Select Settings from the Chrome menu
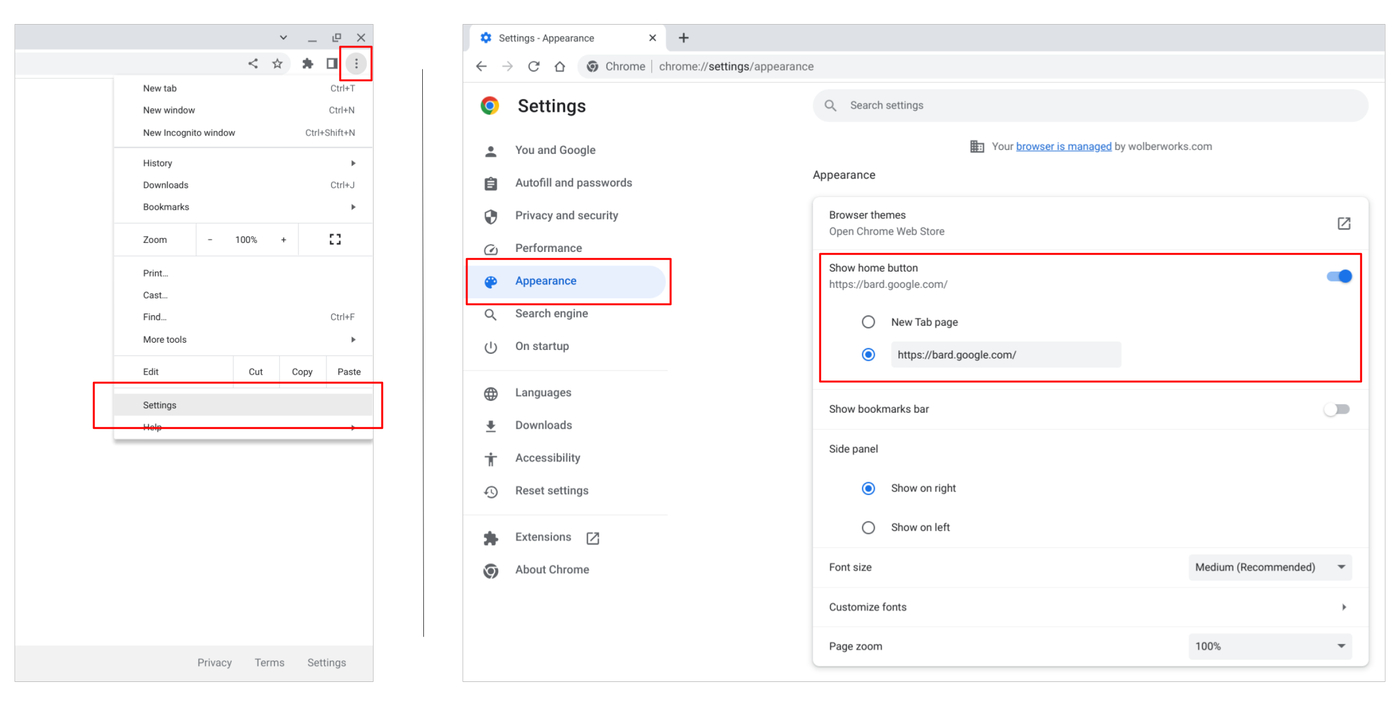This screenshot has height=706, width=1400. [159, 404]
